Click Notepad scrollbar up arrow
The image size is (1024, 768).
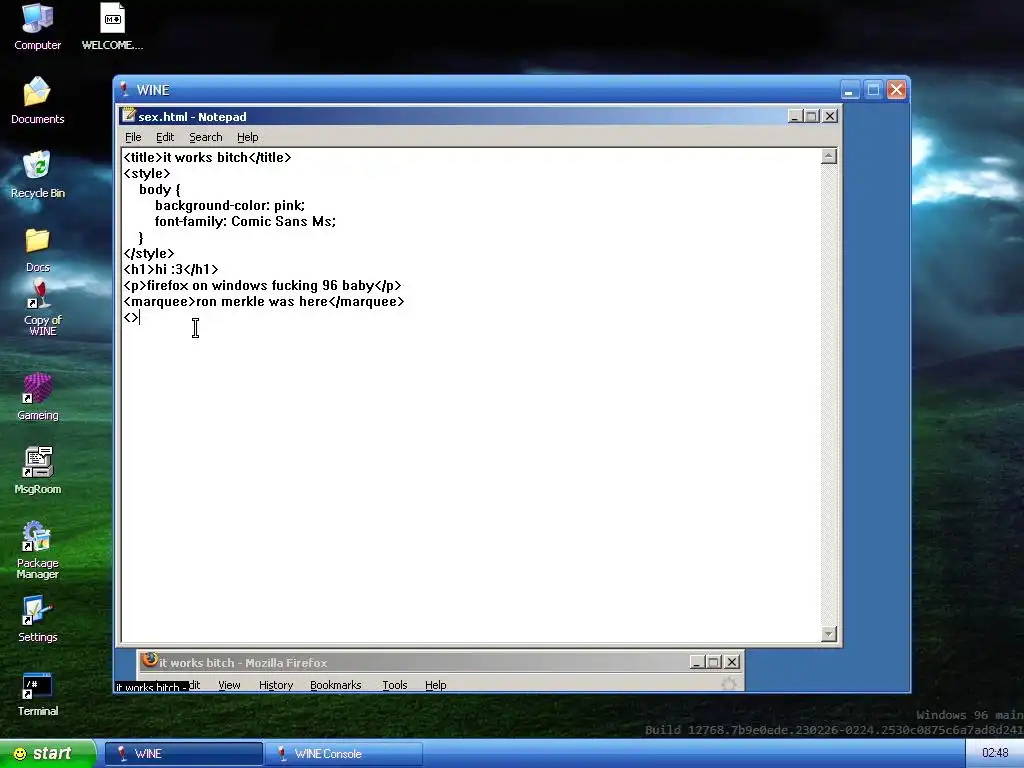[x=829, y=155]
